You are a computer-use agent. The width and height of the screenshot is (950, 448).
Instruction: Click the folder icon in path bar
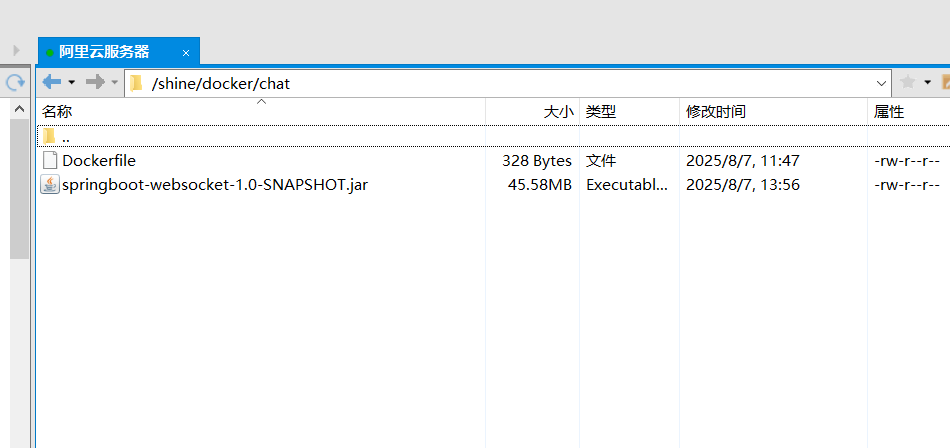click(x=137, y=83)
